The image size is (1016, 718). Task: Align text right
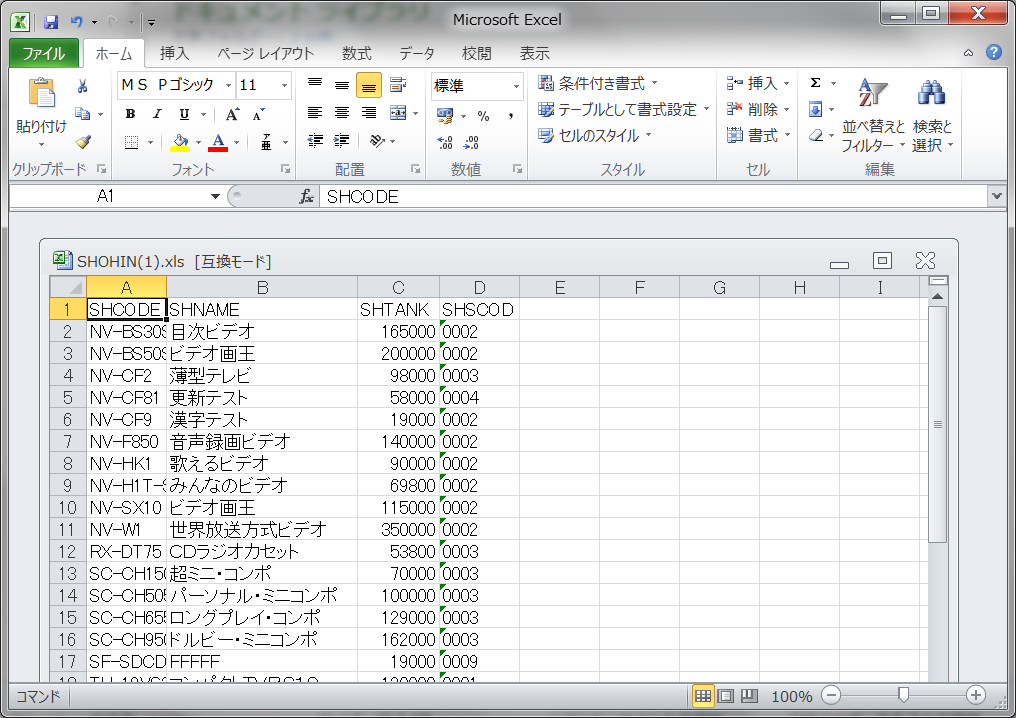[369, 113]
